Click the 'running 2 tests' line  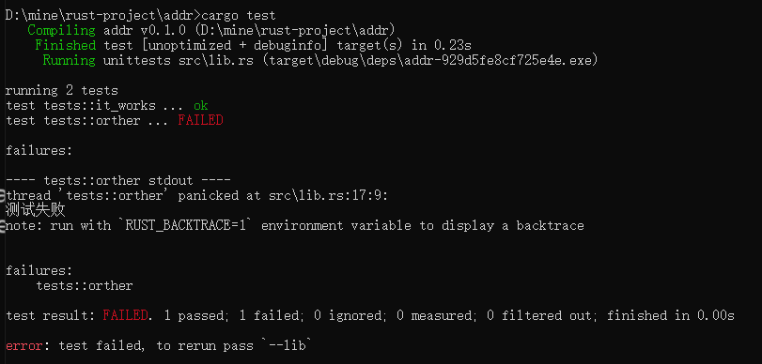62,91
